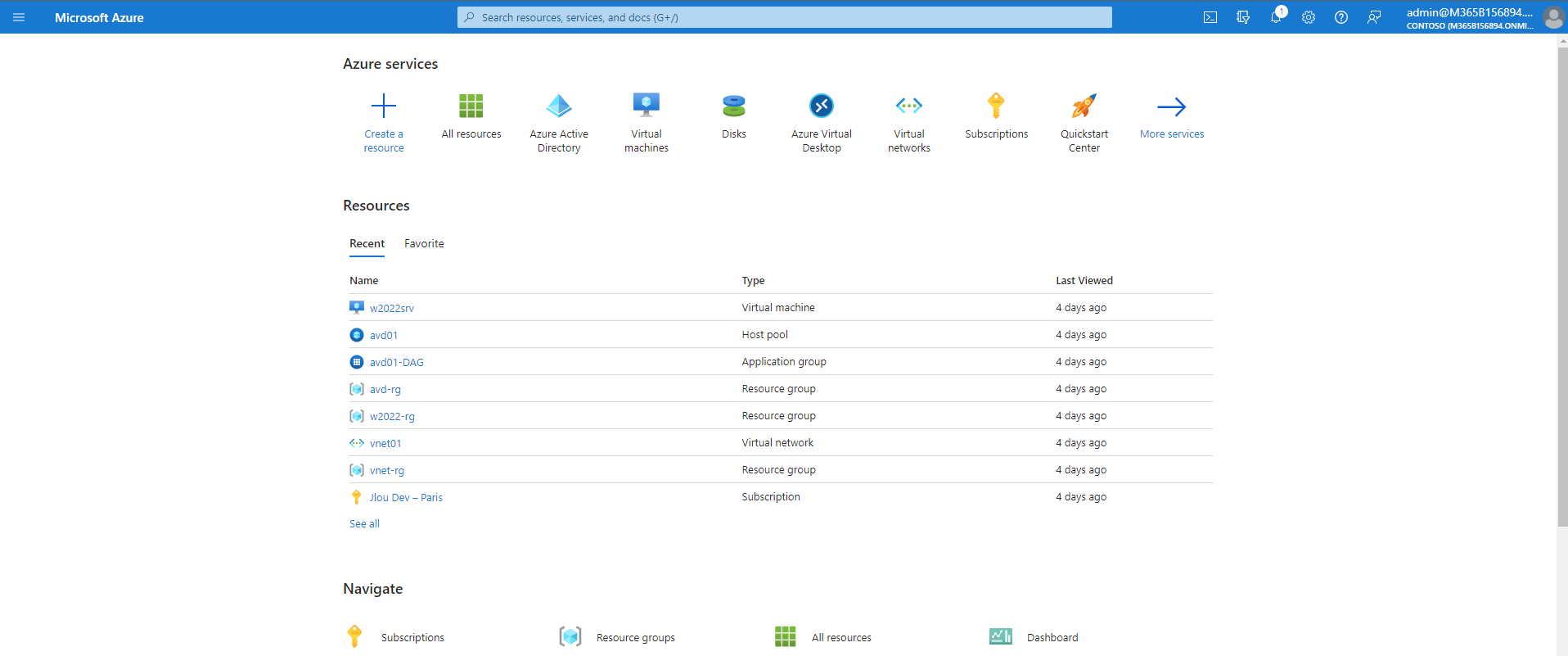Click the Navigate Dashboard label
The height and width of the screenshot is (656, 1568).
1052,637
